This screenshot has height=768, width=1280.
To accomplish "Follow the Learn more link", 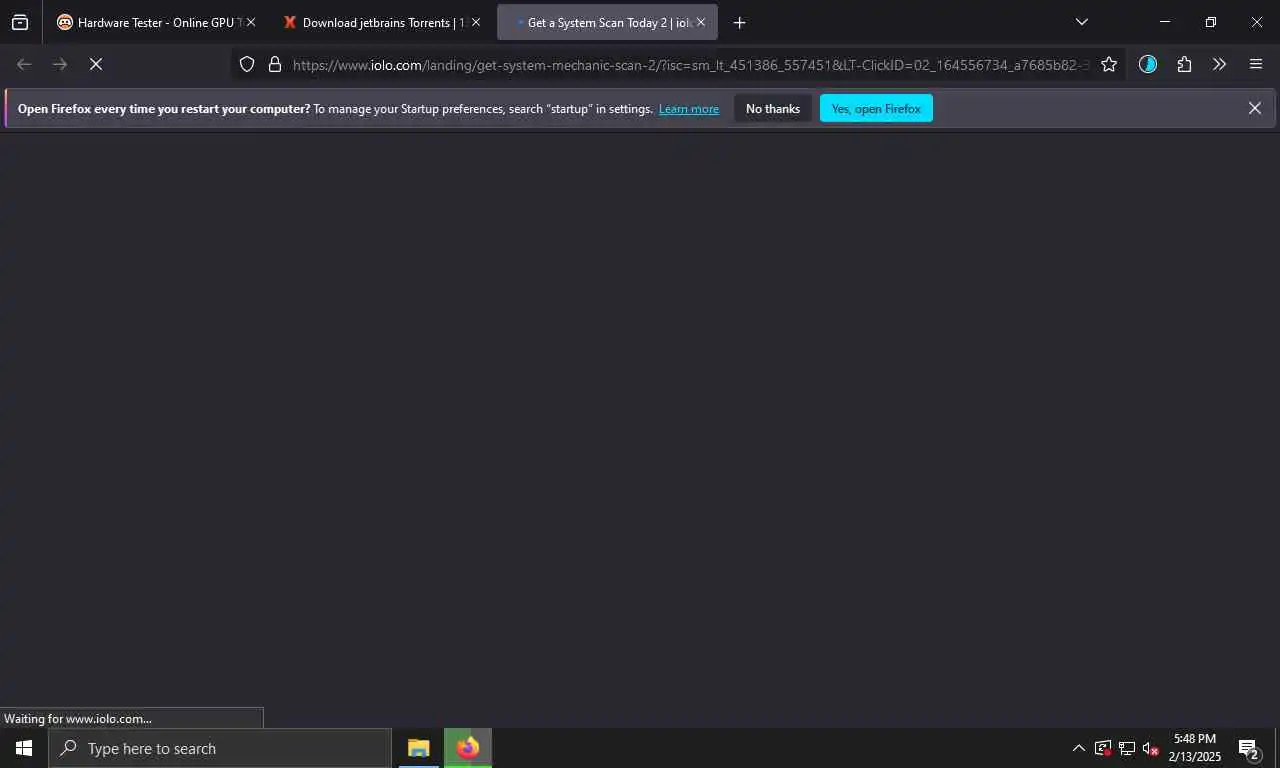I will tap(689, 108).
